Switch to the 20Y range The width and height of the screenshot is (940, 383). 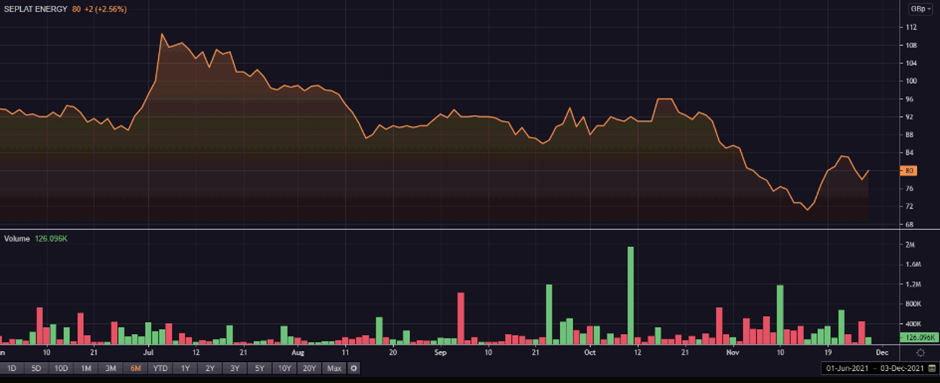coord(310,368)
